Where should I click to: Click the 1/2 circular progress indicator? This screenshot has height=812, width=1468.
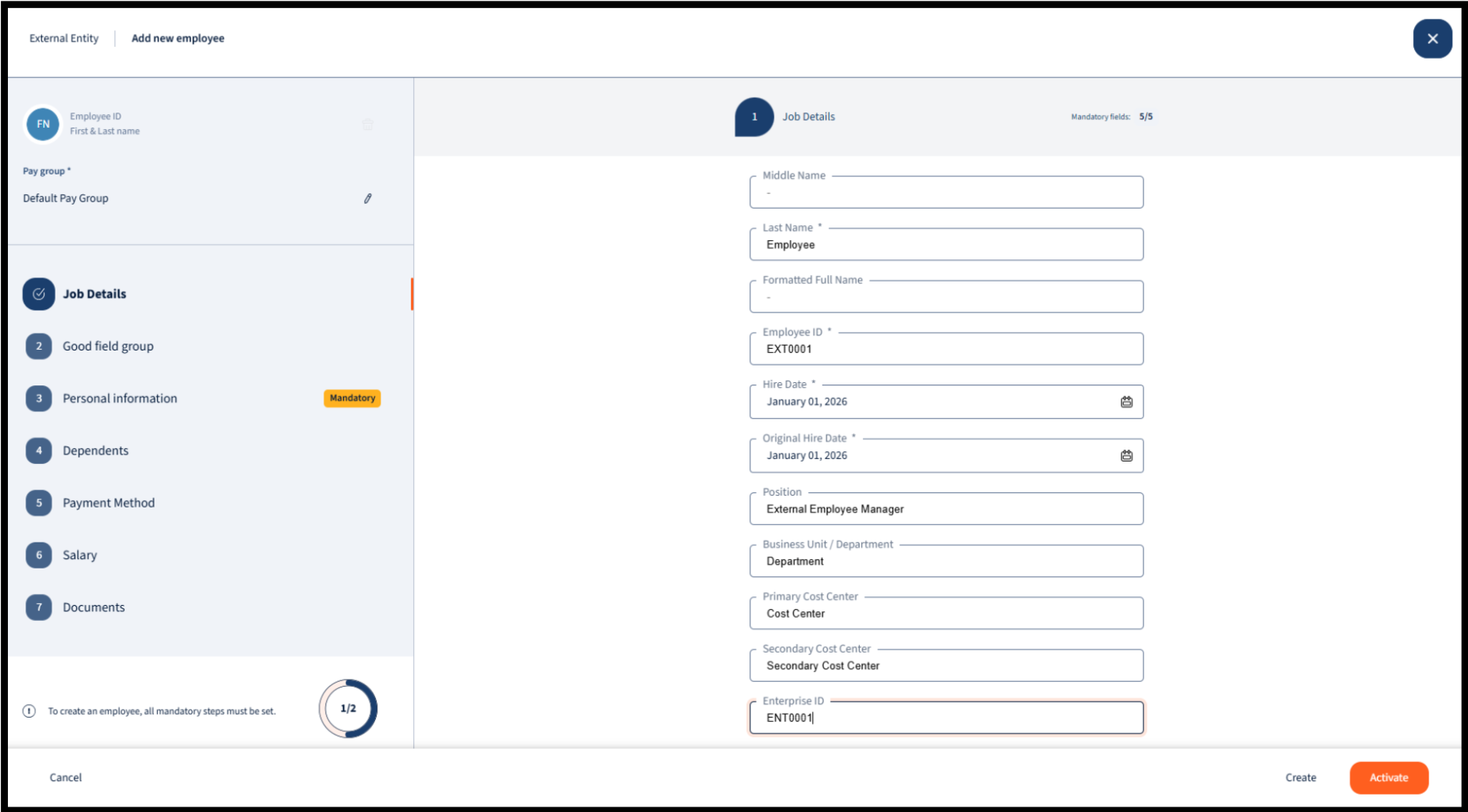(x=348, y=708)
